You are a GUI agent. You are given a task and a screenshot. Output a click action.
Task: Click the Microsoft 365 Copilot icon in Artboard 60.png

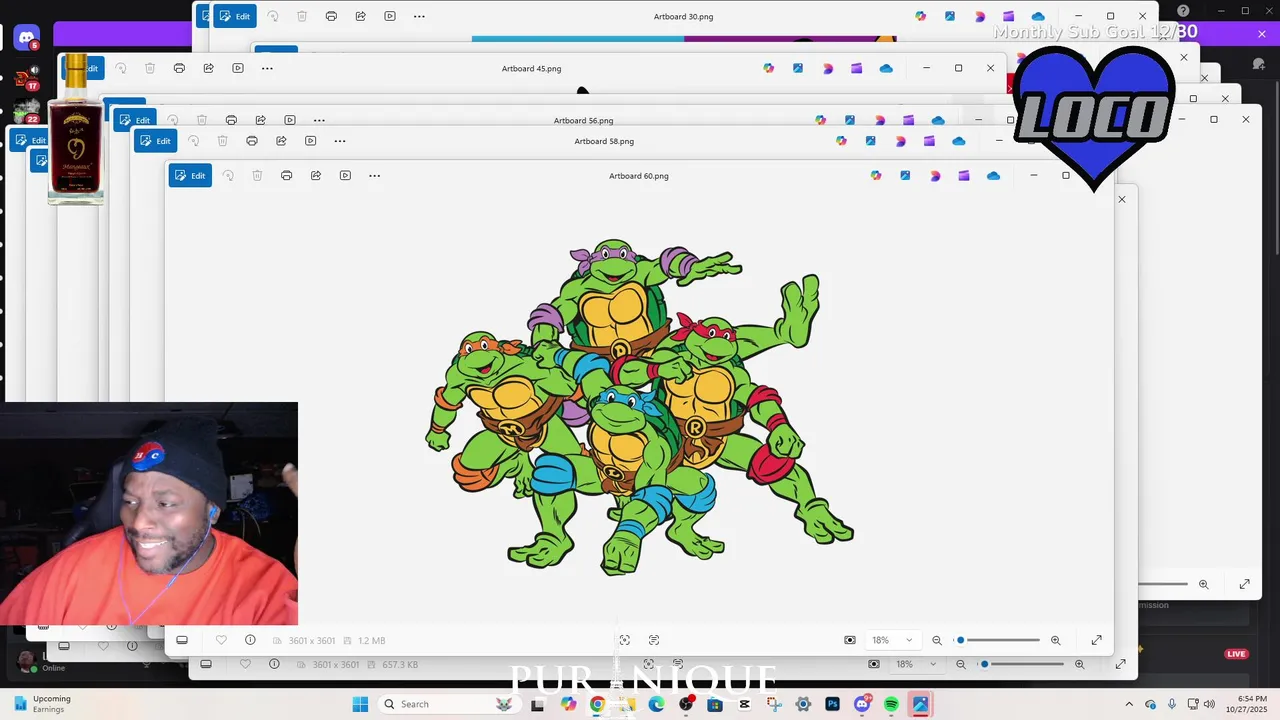[x=876, y=176]
